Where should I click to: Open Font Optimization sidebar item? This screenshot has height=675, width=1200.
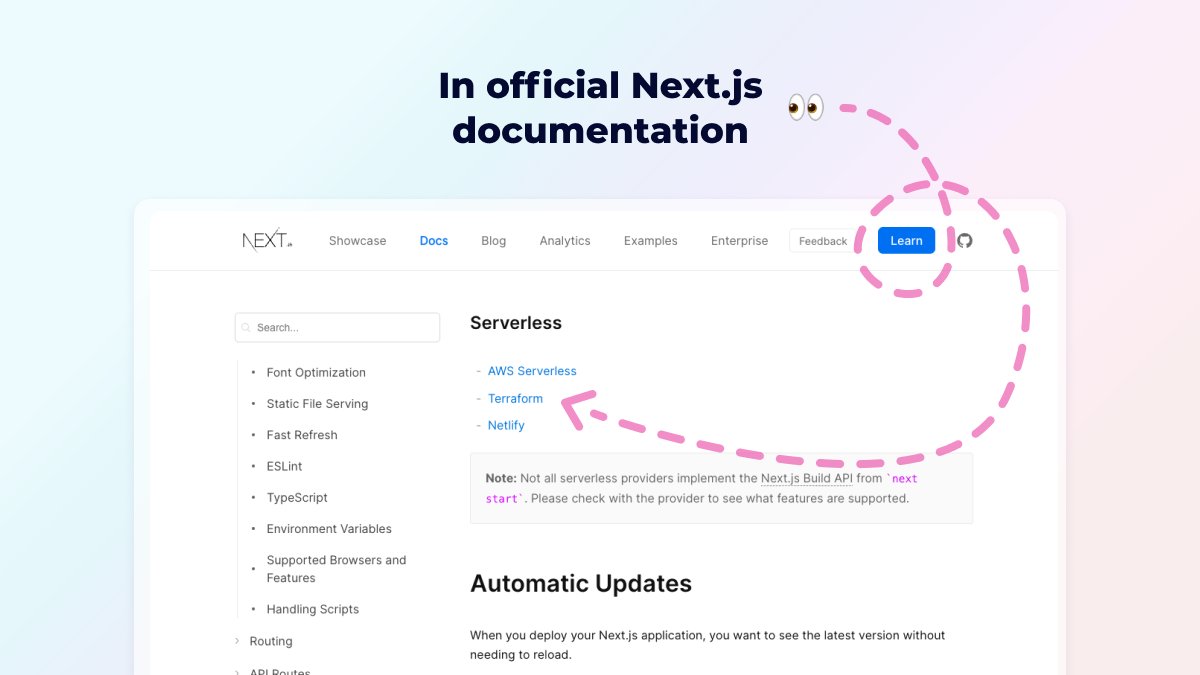pos(316,373)
